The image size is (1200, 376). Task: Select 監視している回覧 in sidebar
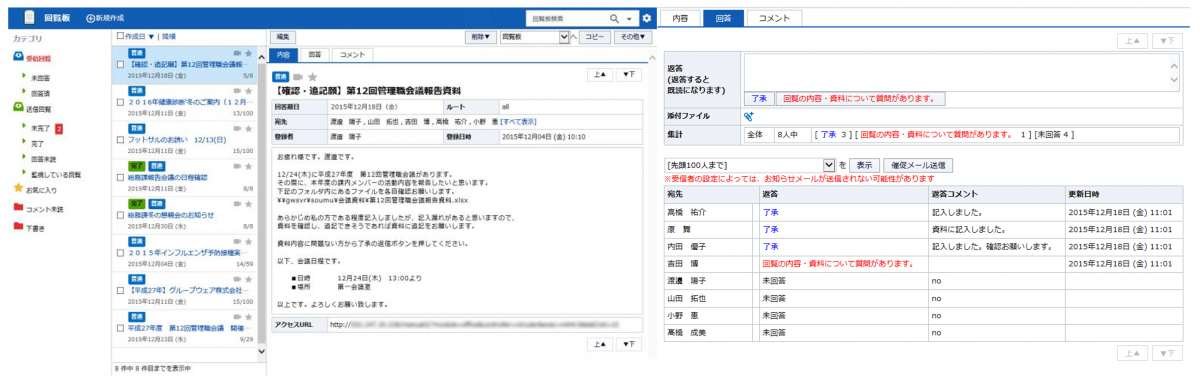click(57, 174)
